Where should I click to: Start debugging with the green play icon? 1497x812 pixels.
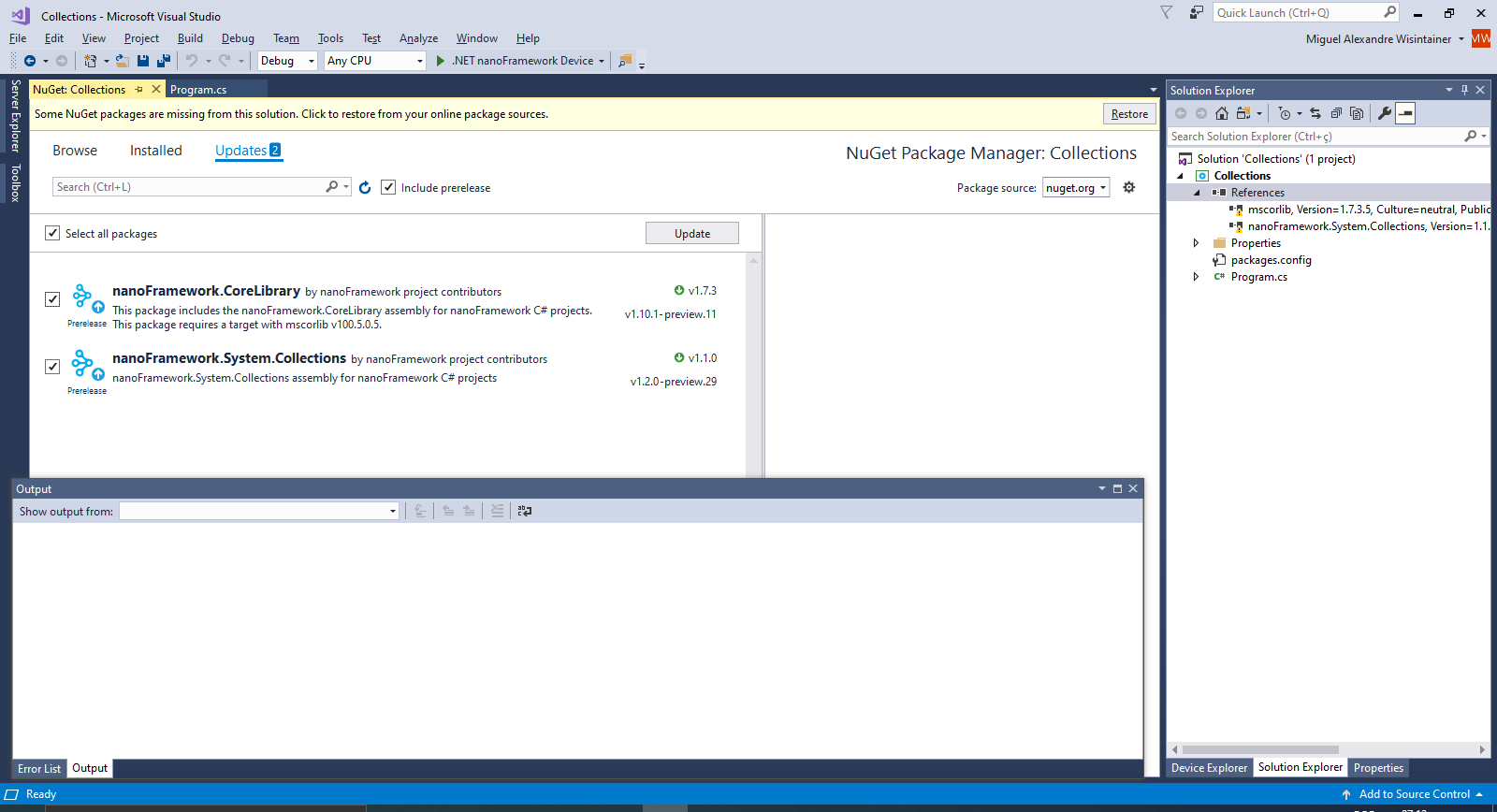[440, 61]
